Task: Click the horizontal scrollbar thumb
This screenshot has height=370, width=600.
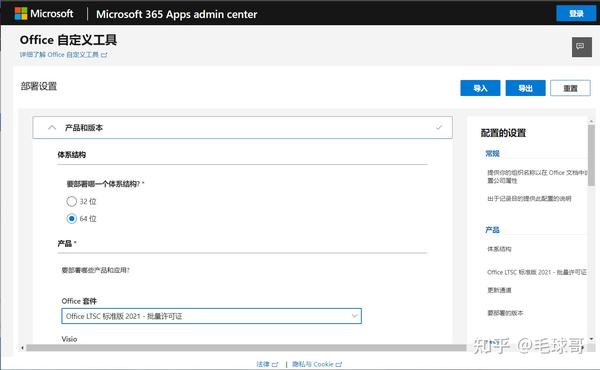Action: click(245, 348)
